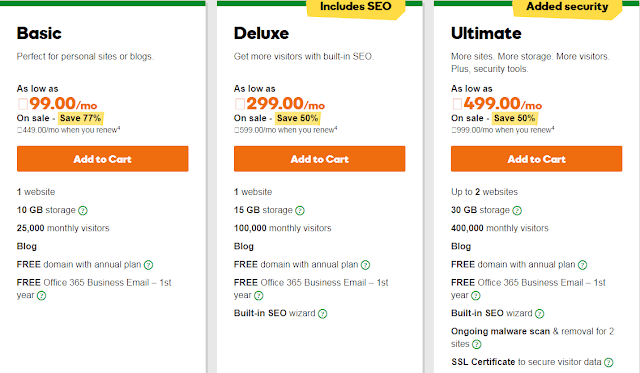The height and width of the screenshot is (373, 640).
Task: Click 25,000 monthly visitors text
Action: click(x=63, y=228)
